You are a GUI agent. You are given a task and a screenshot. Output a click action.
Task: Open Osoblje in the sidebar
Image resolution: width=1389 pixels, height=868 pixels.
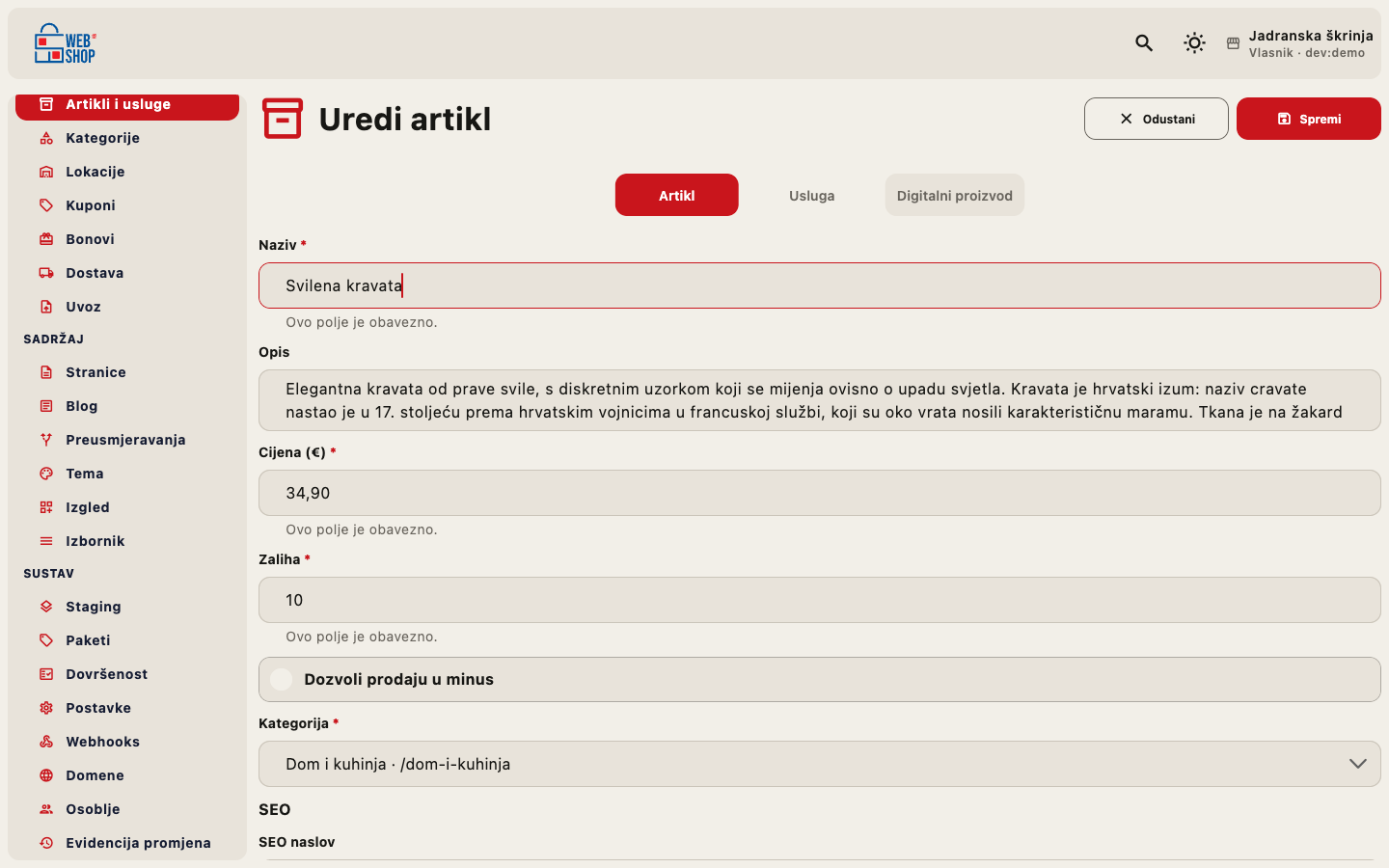127,809
